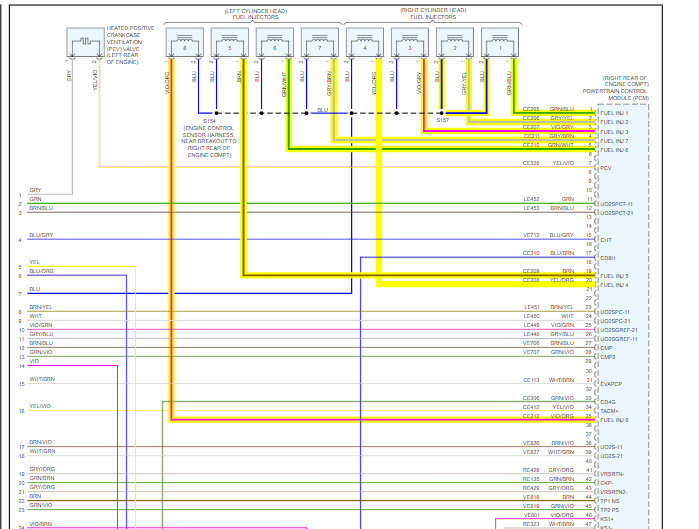Select the 'FUEL INJ 6' pin label
This screenshot has height=529, width=699.
pyautogui.click(x=614, y=150)
